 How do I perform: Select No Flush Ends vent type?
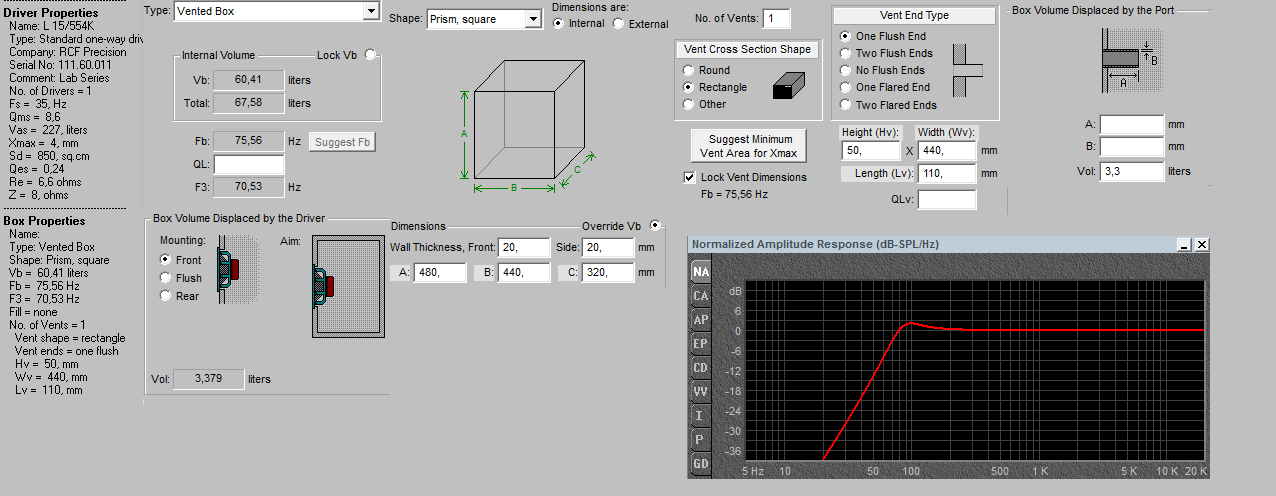coord(845,70)
